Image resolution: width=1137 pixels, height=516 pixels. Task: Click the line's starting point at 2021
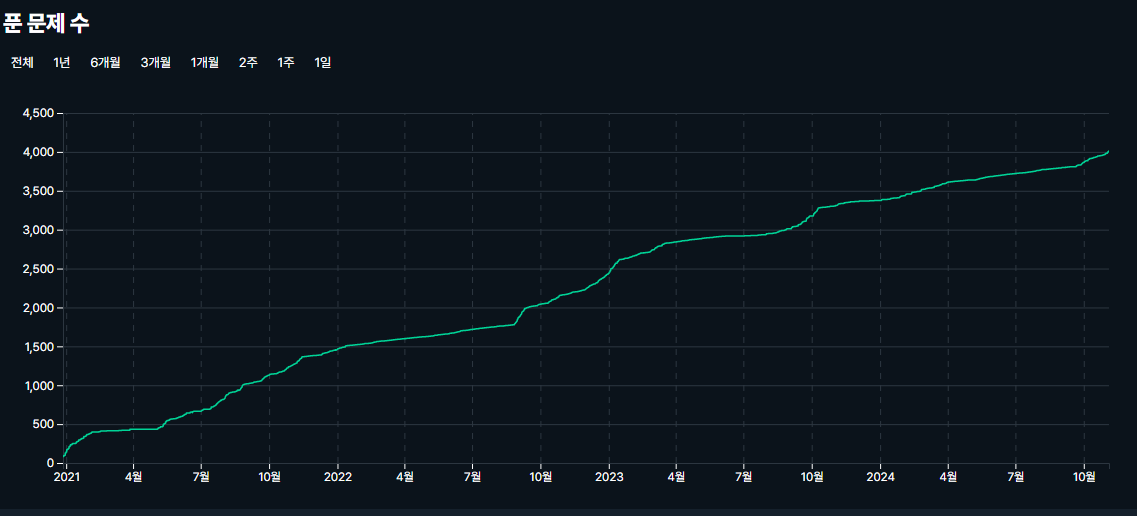65,456
